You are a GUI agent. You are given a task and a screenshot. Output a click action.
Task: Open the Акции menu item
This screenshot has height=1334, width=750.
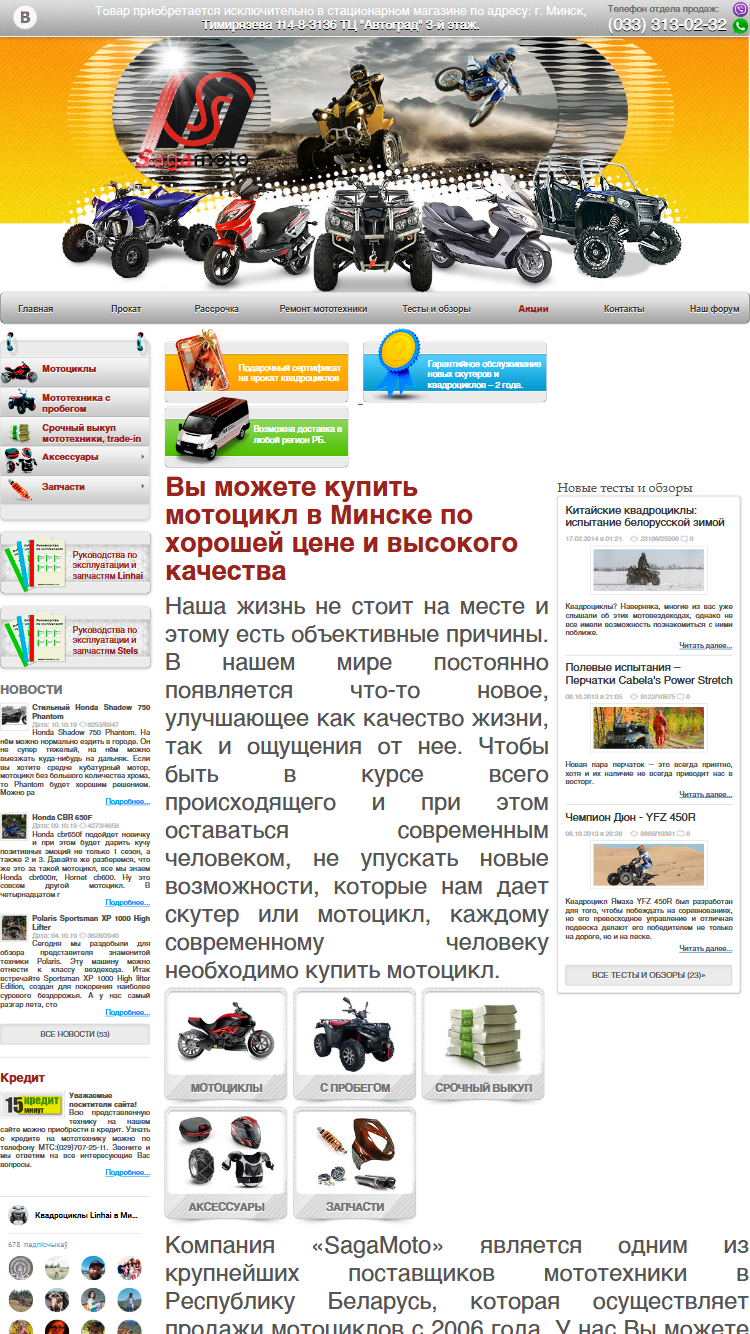(x=533, y=309)
